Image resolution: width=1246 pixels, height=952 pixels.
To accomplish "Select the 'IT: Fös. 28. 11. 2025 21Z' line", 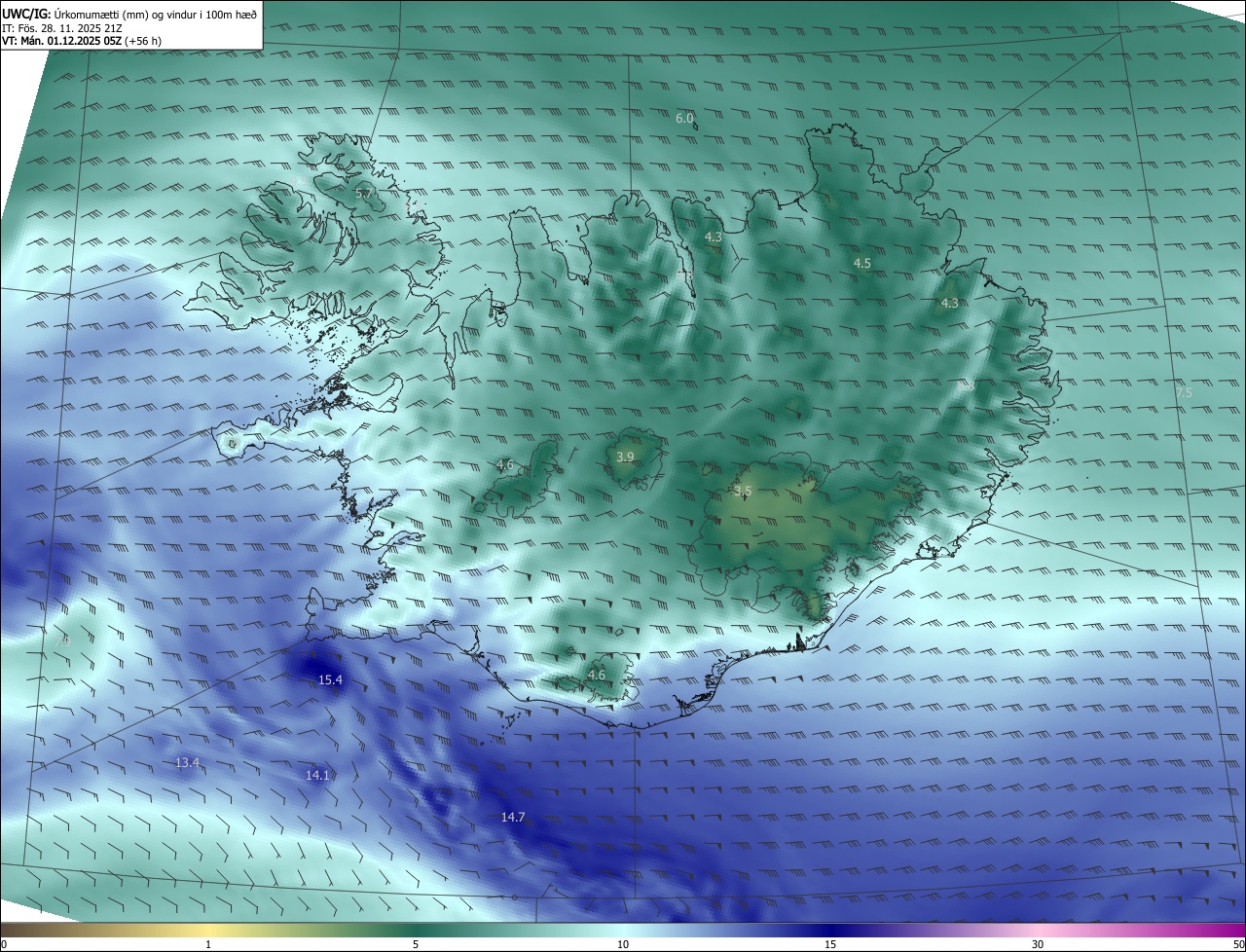I will click(x=60, y=27).
